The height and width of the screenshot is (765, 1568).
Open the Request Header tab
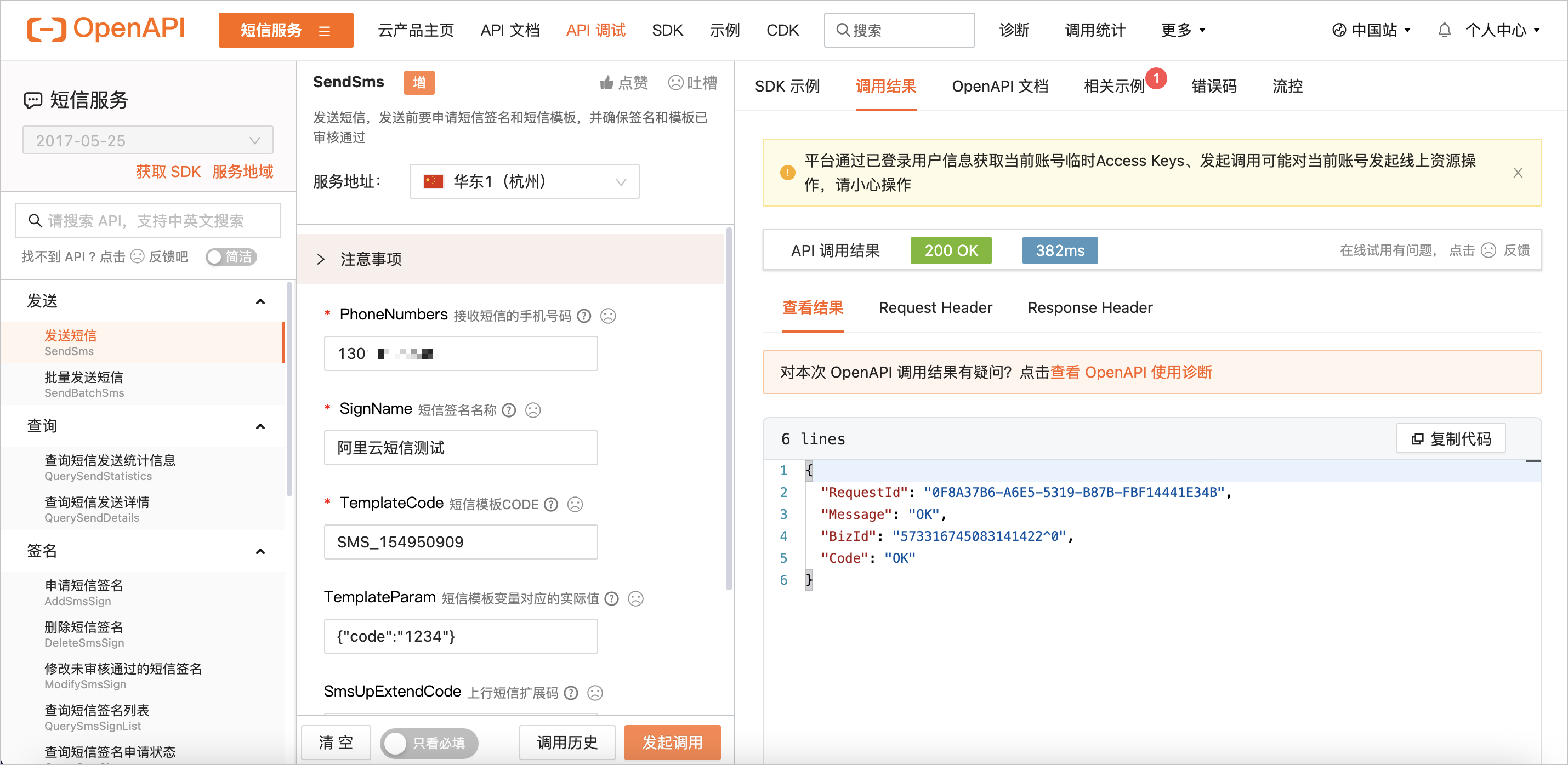(x=935, y=308)
